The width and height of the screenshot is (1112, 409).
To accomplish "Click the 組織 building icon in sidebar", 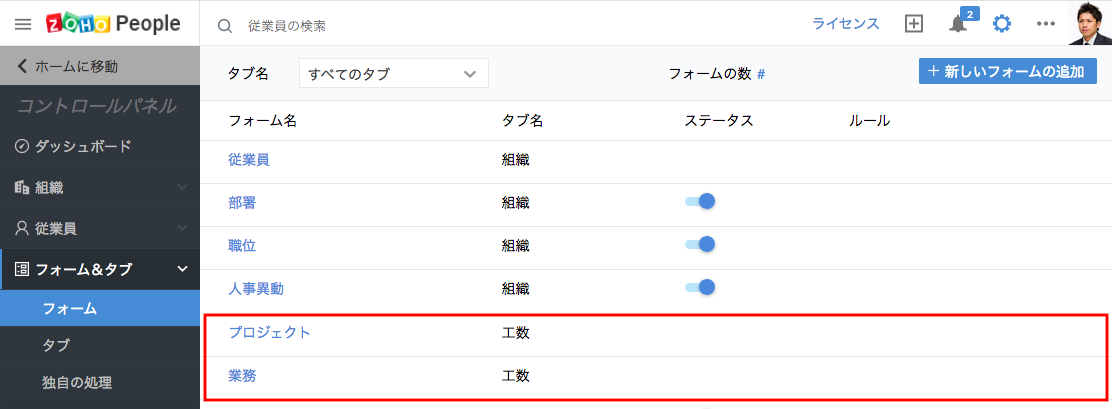I will pyautogui.click(x=21, y=188).
